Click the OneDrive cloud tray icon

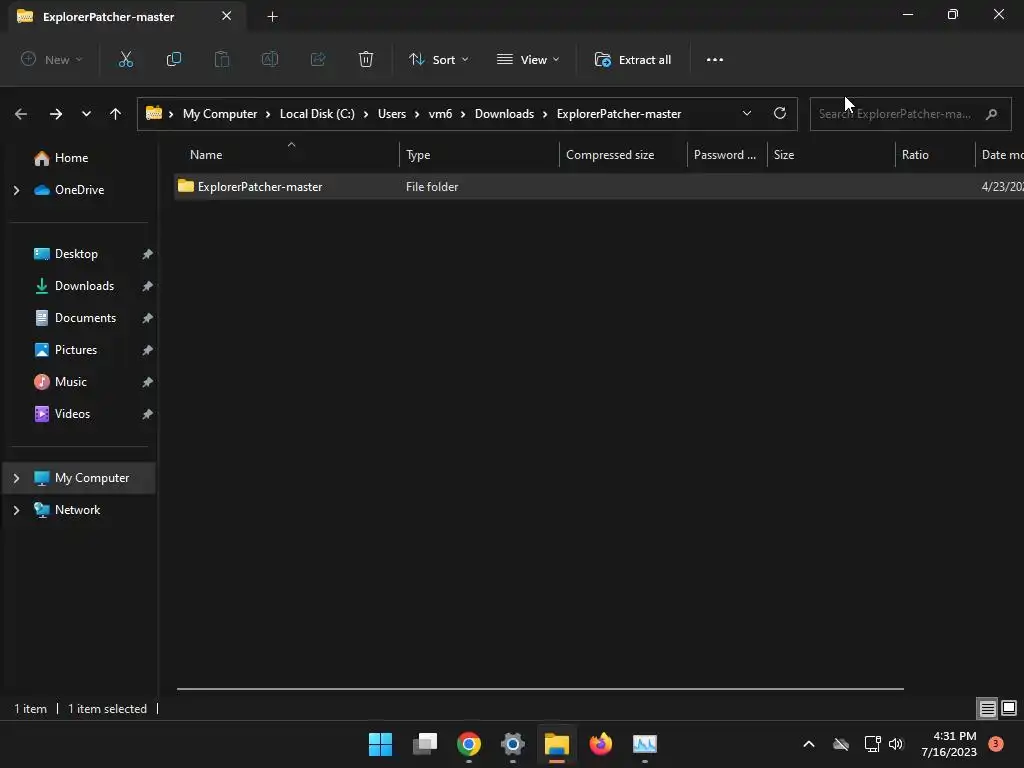pos(841,744)
